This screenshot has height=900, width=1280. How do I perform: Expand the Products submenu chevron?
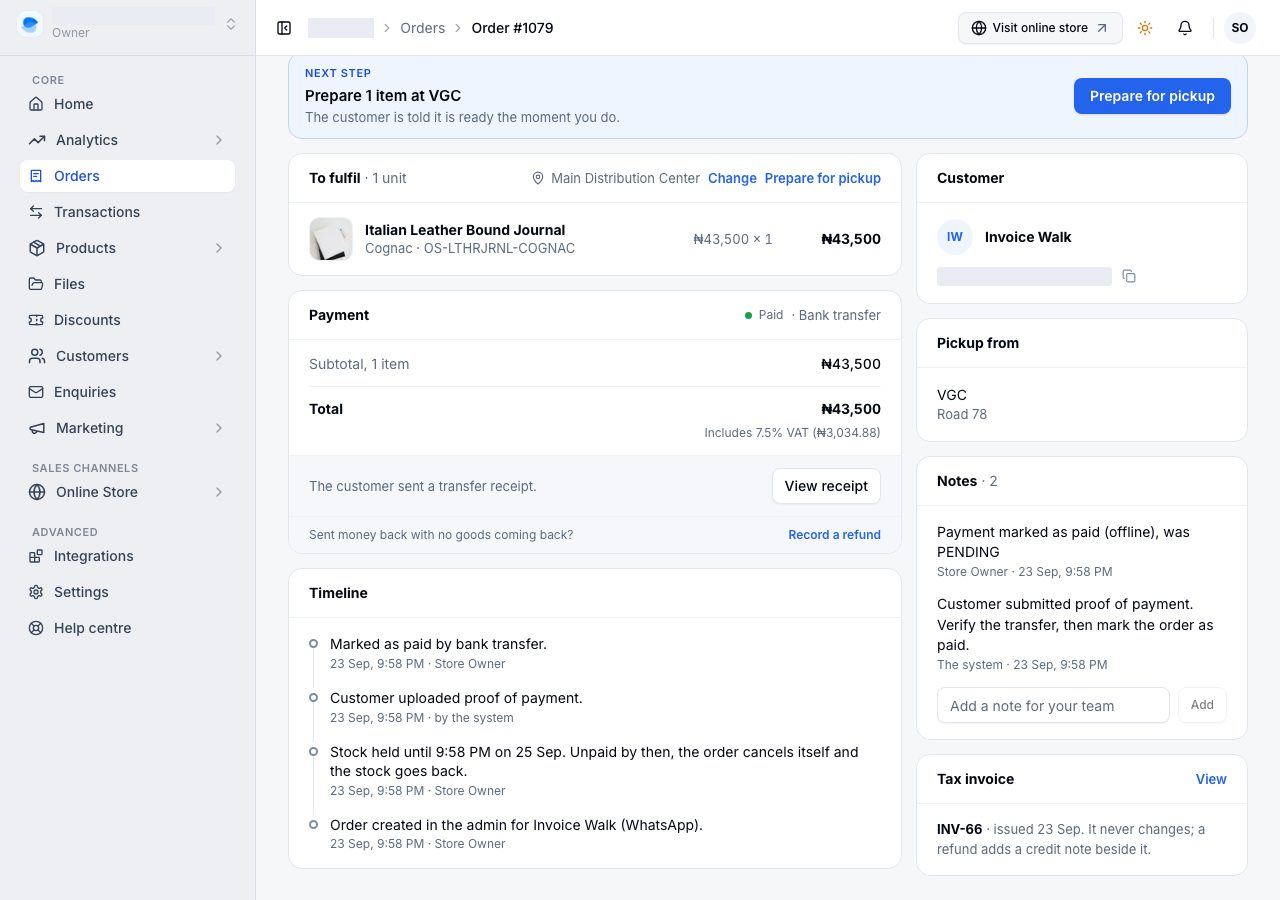pyautogui.click(x=219, y=248)
